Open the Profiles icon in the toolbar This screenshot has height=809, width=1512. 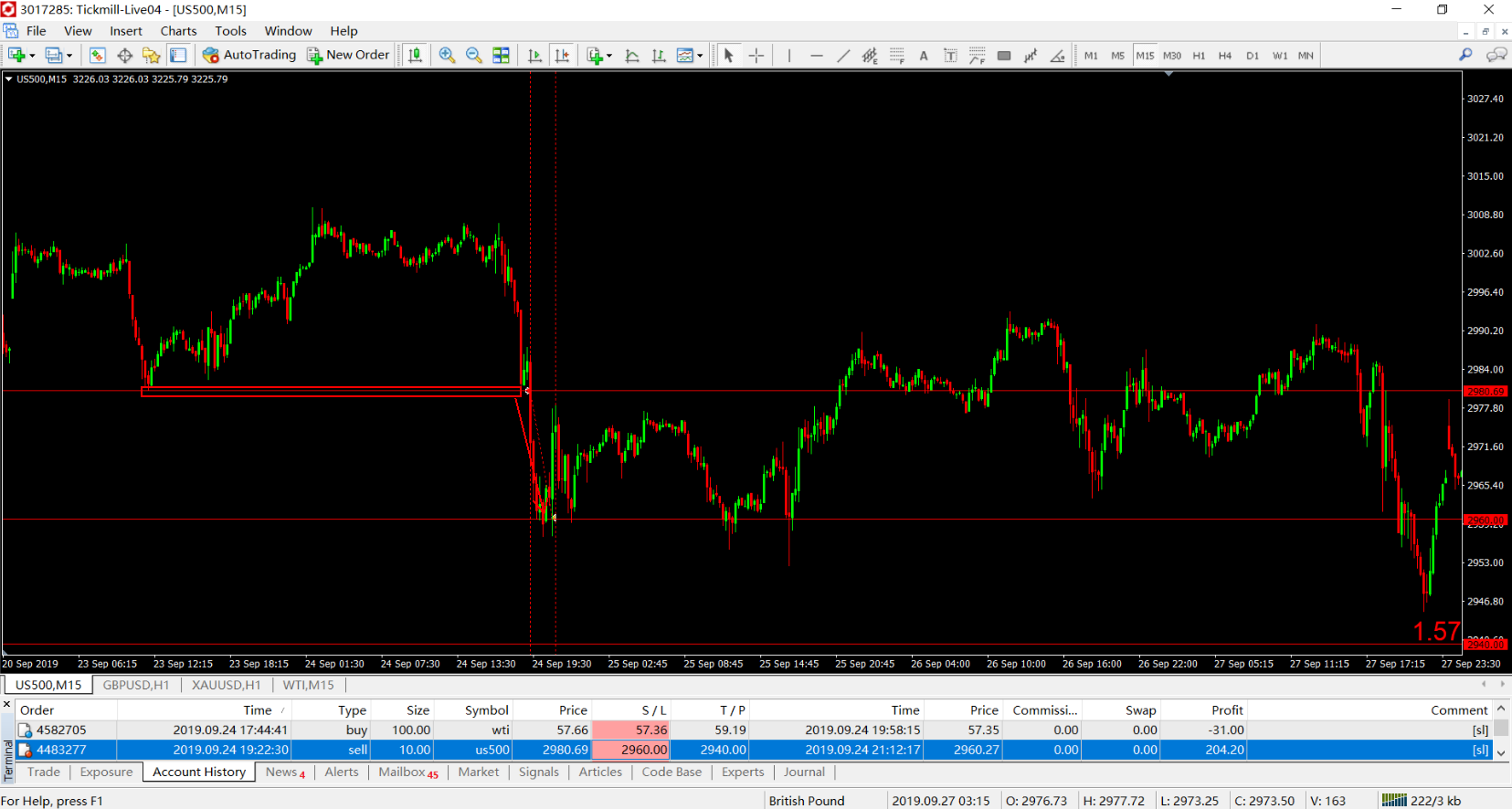click(54, 56)
